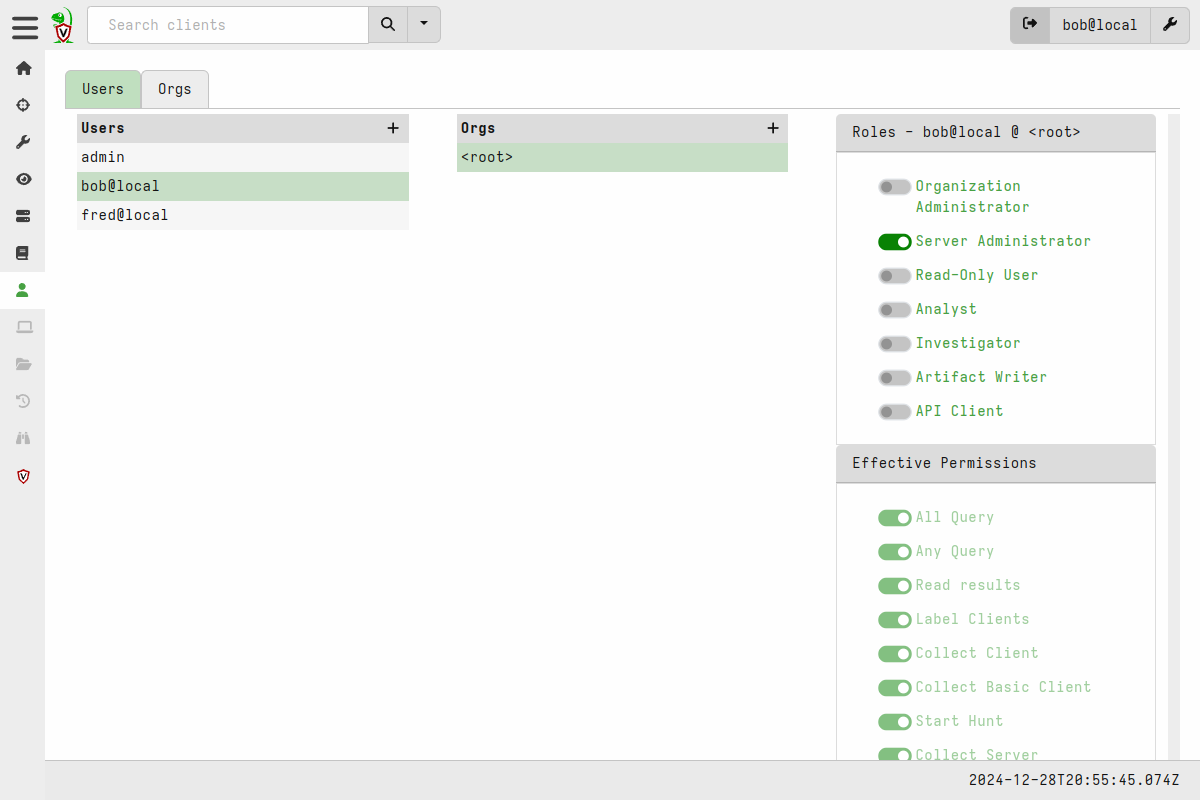Image resolution: width=1200 pixels, height=800 pixels.
Task: Add a new user with the plus button
Action: coord(393,128)
